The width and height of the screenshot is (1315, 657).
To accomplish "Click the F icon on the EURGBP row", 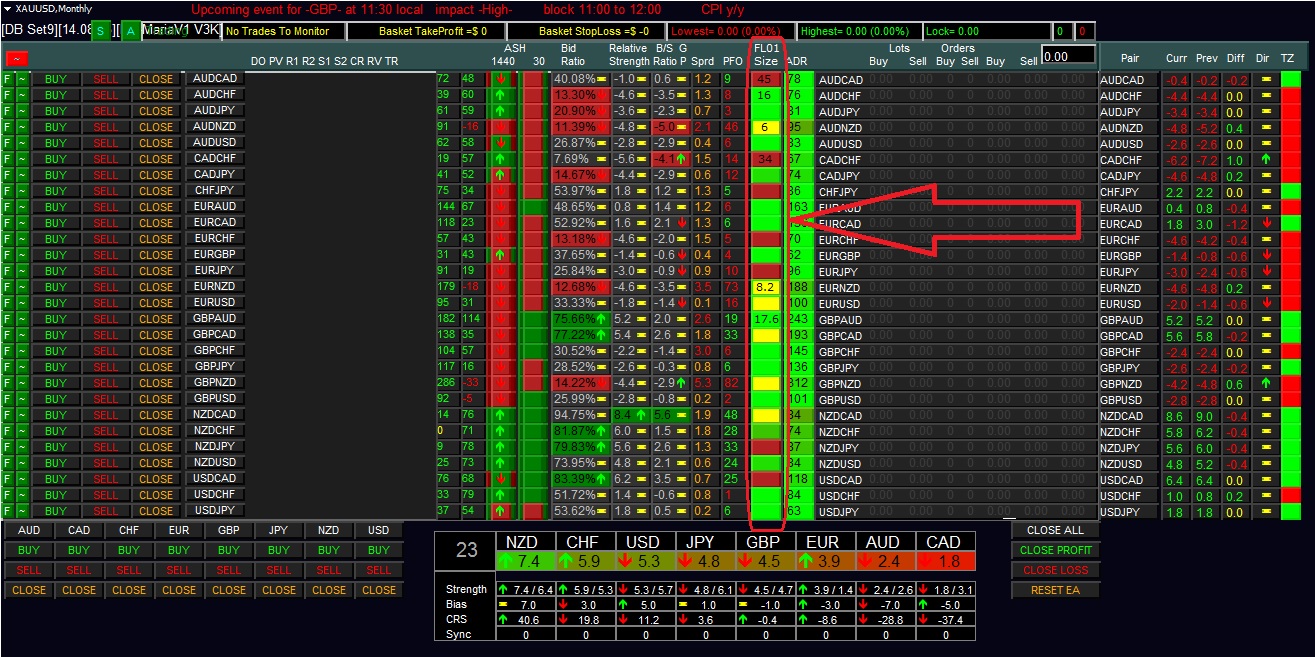I will (8, 255).
